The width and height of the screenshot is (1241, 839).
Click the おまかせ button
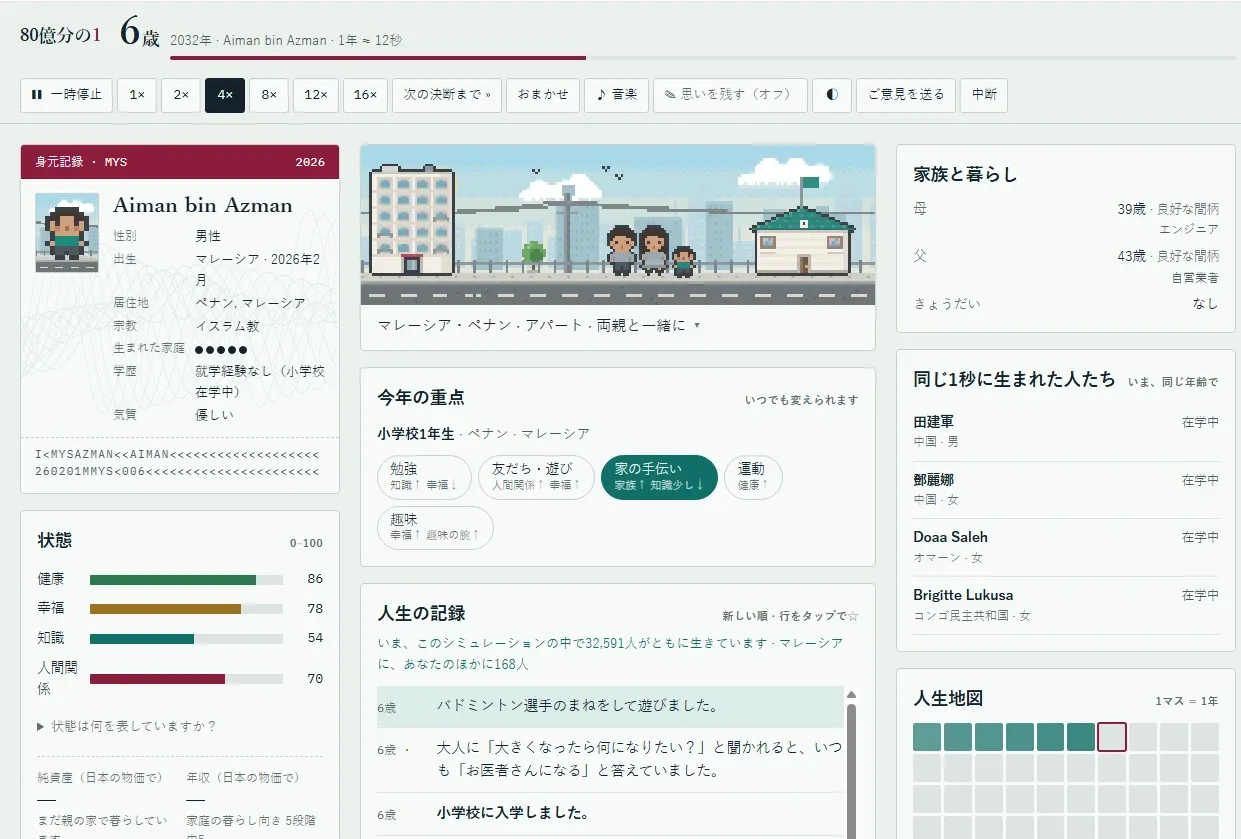pyautogui.click(x=543, y=95)
